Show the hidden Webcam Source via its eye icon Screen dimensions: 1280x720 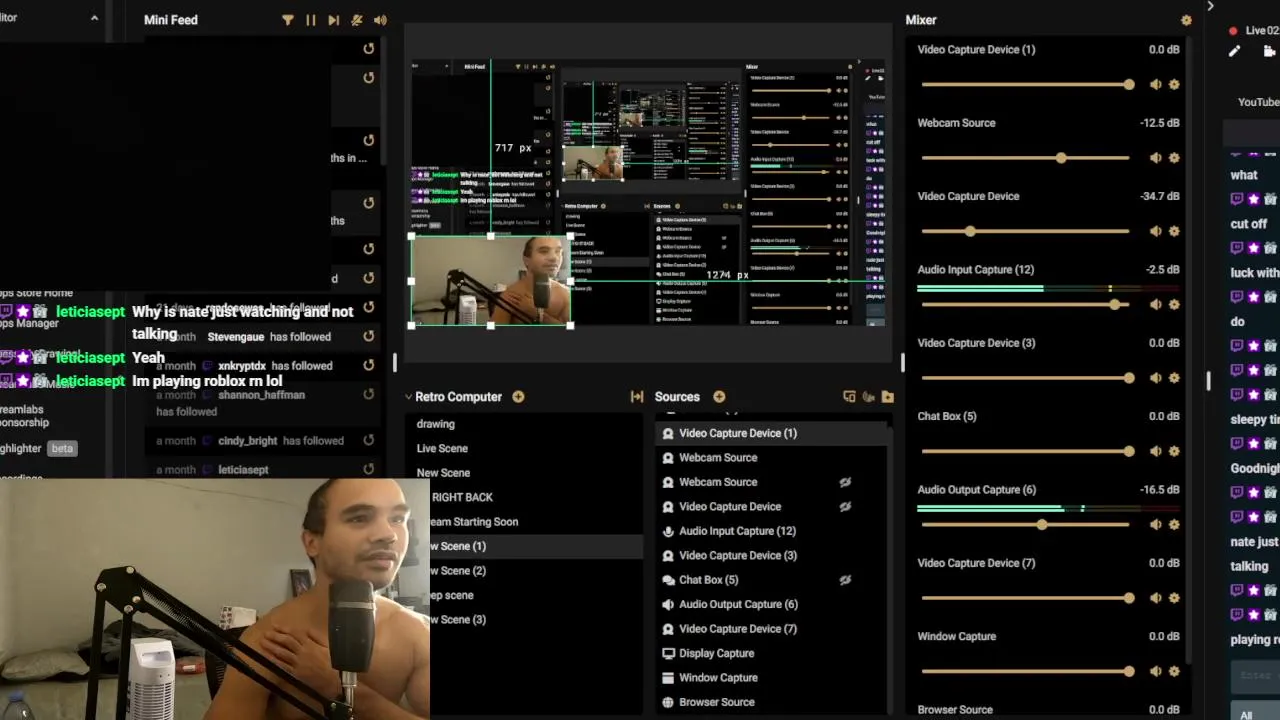coord(845,482)
